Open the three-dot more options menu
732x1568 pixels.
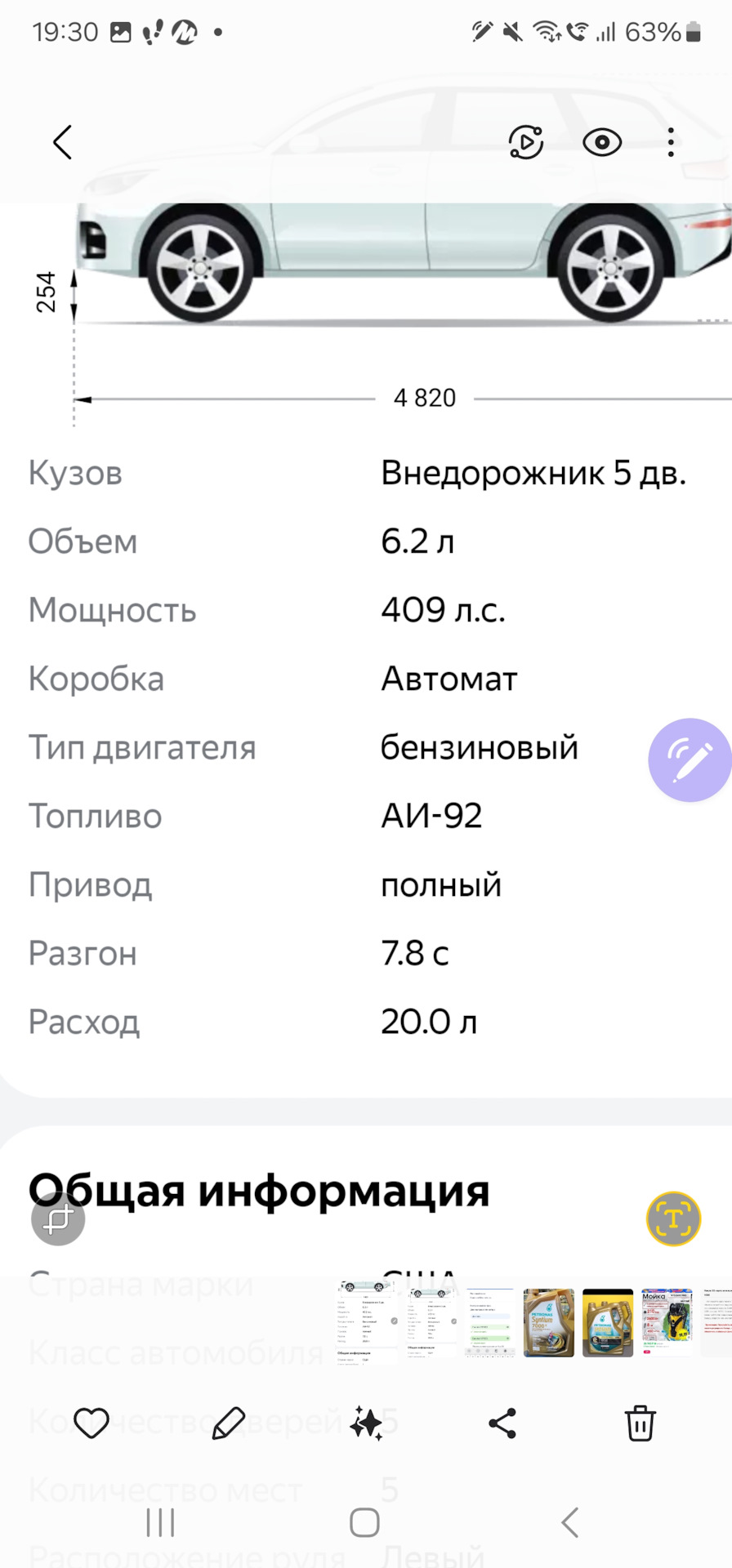point(671,143)
